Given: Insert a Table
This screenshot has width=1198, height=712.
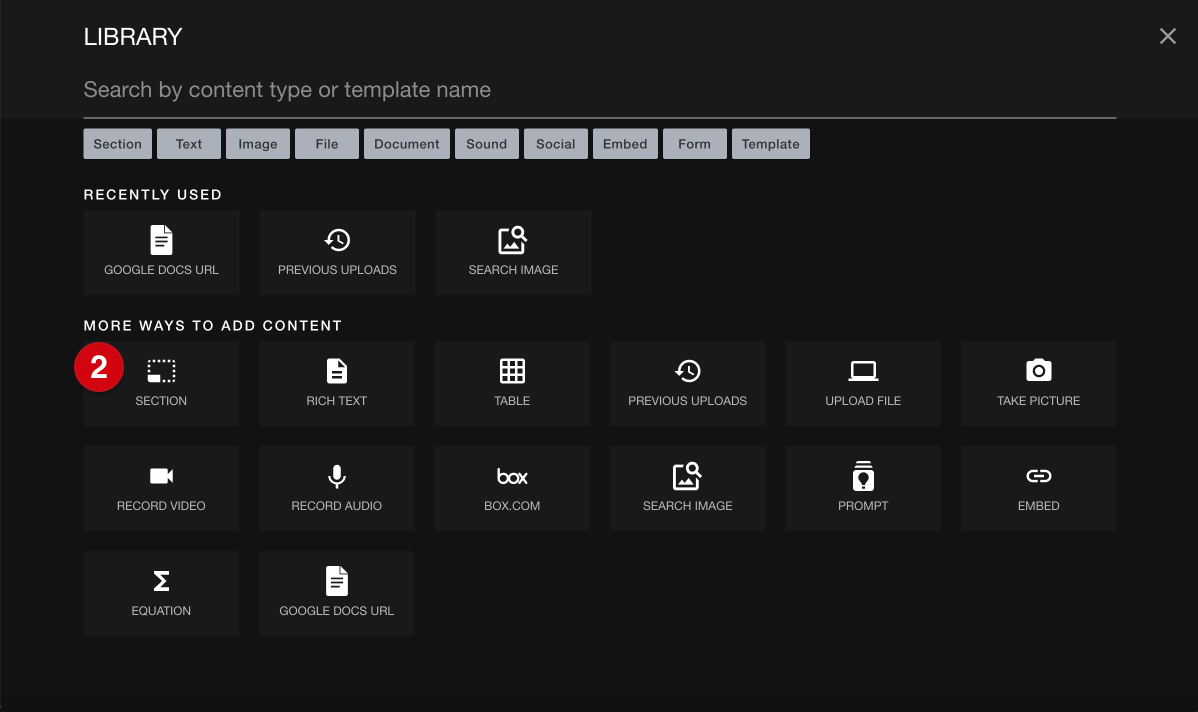Looking at the screenshot, I should point(512,384).
